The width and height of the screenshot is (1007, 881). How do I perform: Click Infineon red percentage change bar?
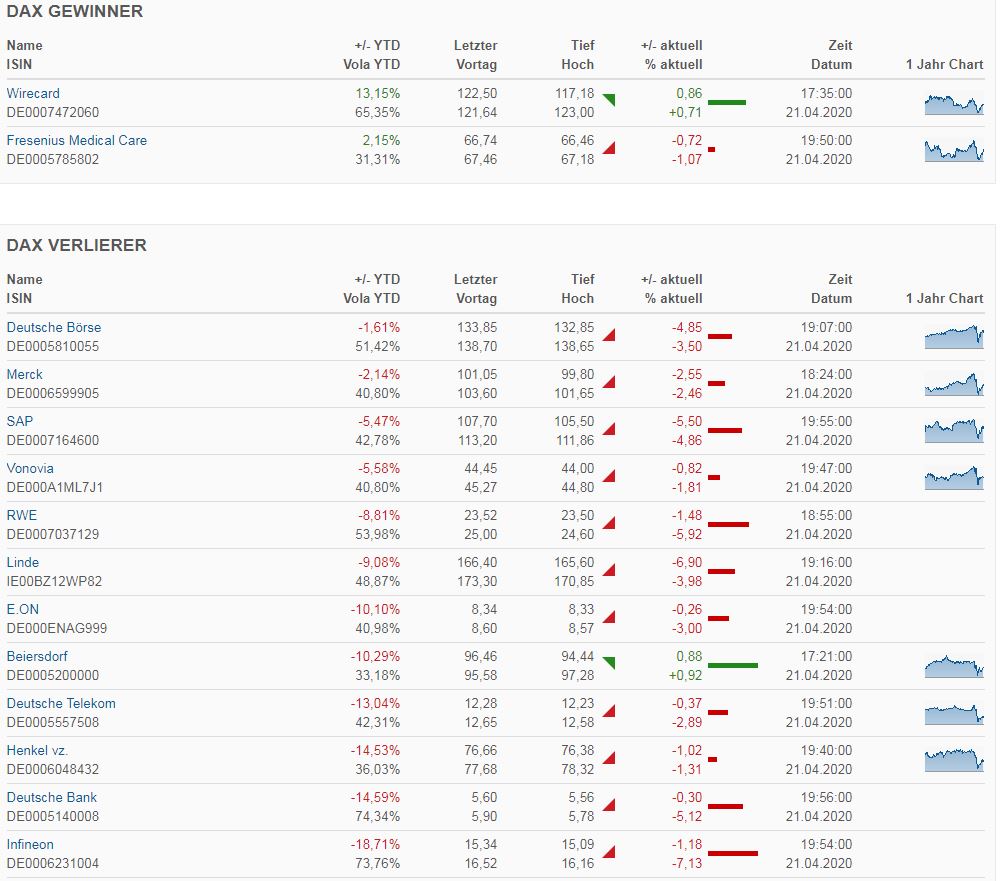[733, 853]
